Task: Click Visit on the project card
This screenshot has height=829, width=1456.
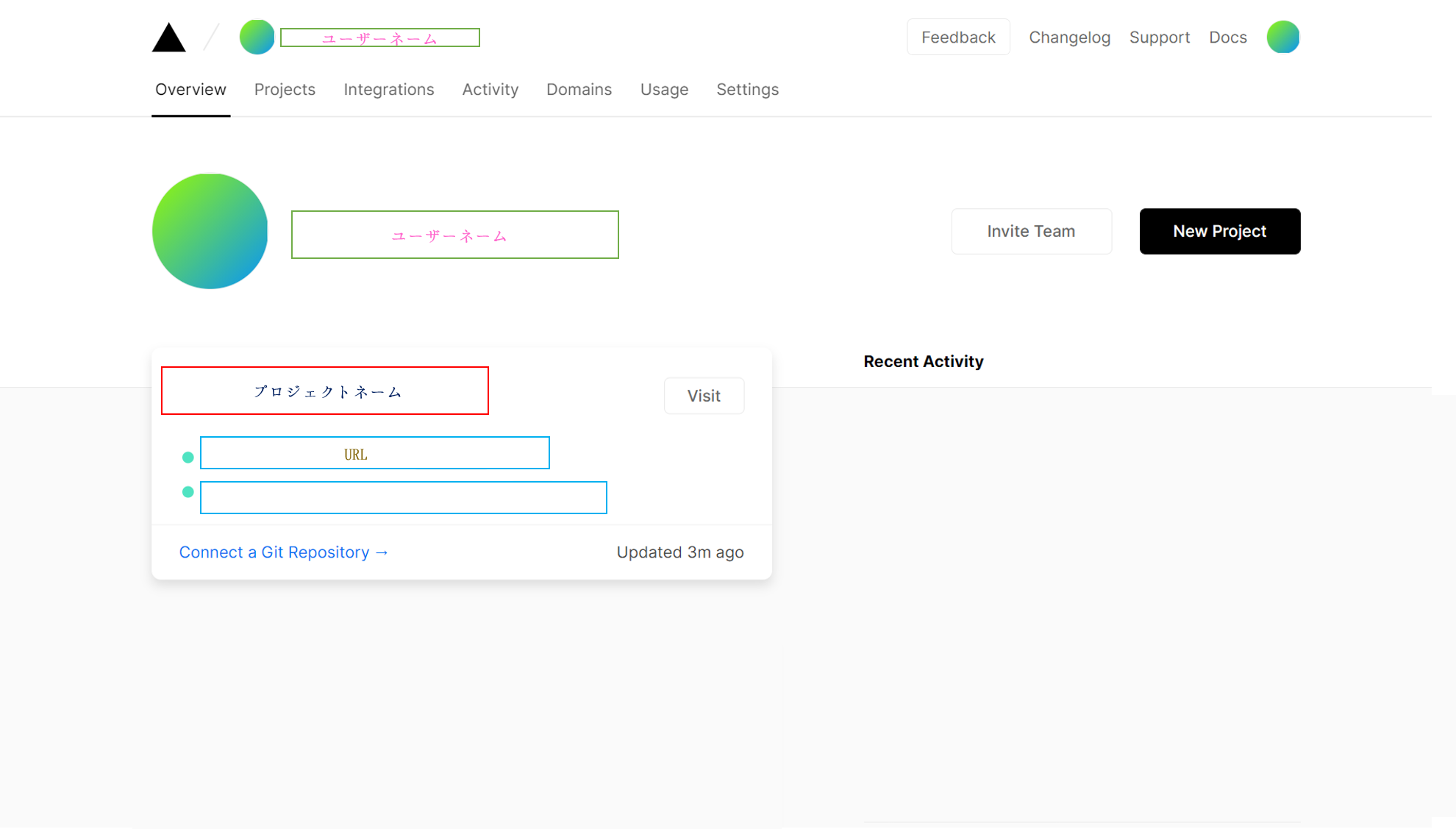Action: [x=704, y=396]
